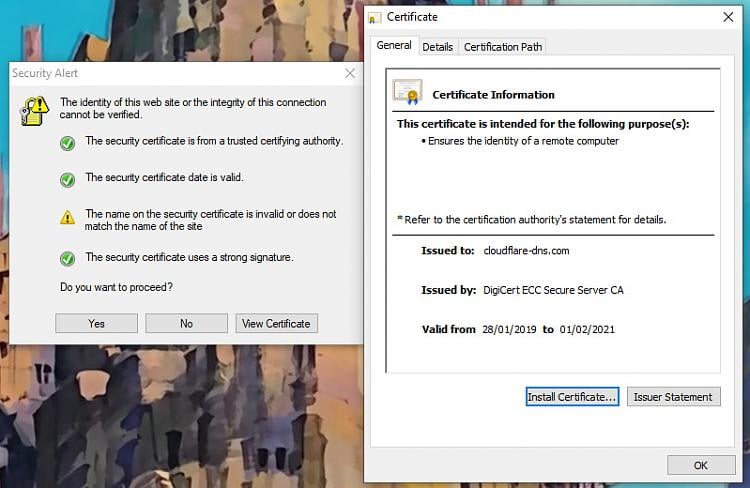Click the DigiCert ECC Secure Server CA text

[553, 291]
